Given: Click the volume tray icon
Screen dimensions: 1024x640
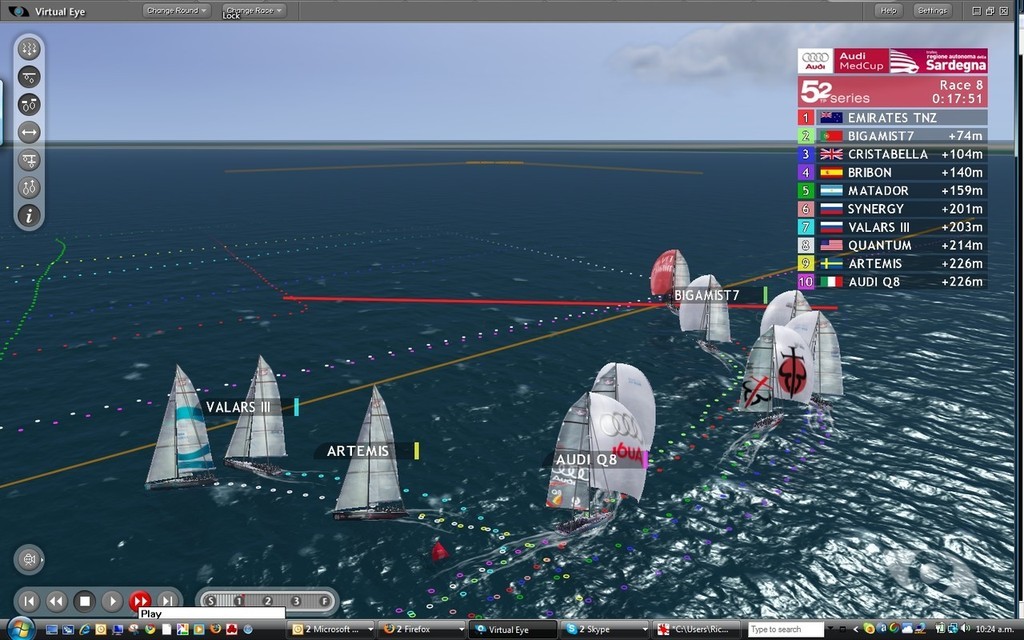Looking at the screenshot, I should click(965, 629).
